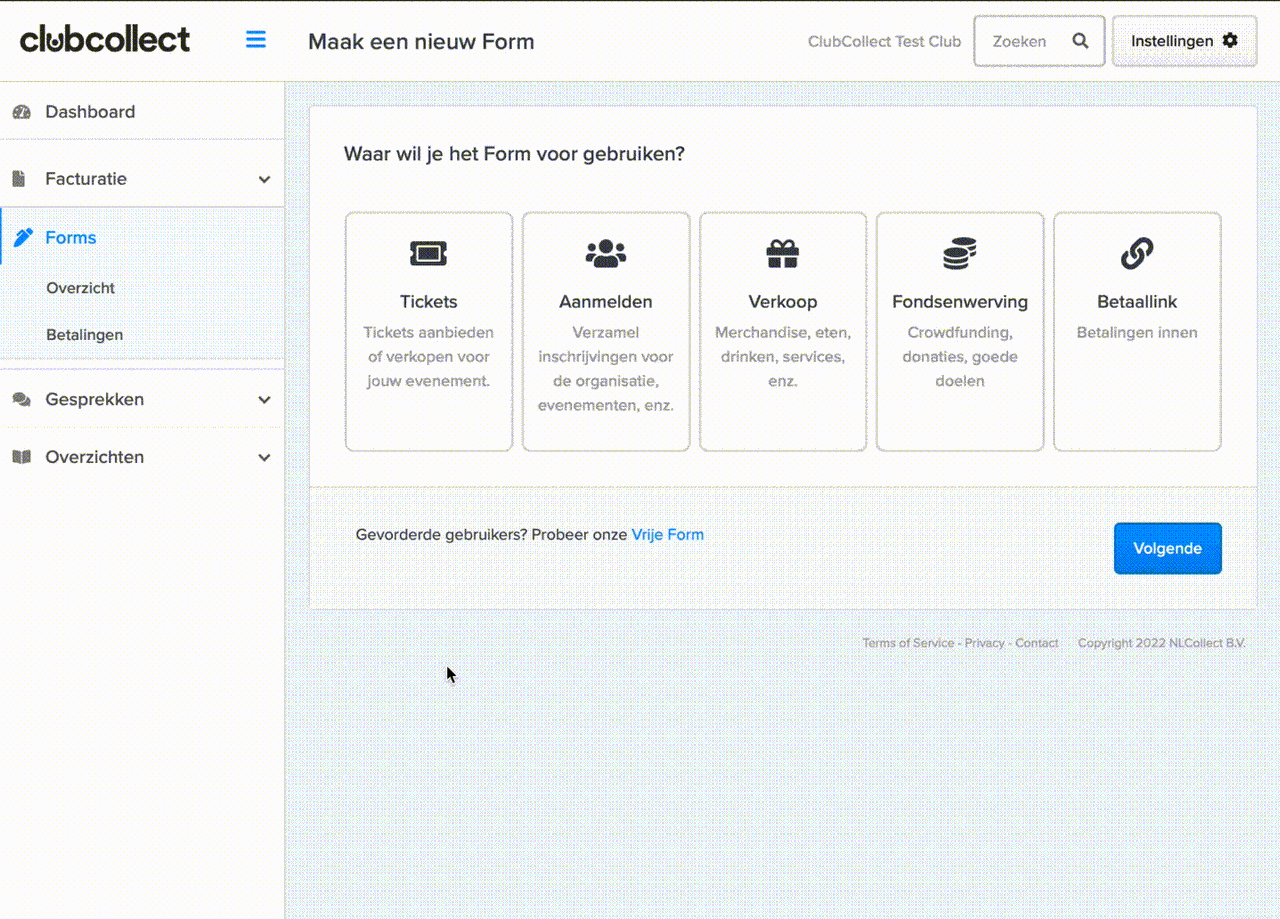Click the Tickets ticket icon
Screen dimensions: 1280x919
428,253
